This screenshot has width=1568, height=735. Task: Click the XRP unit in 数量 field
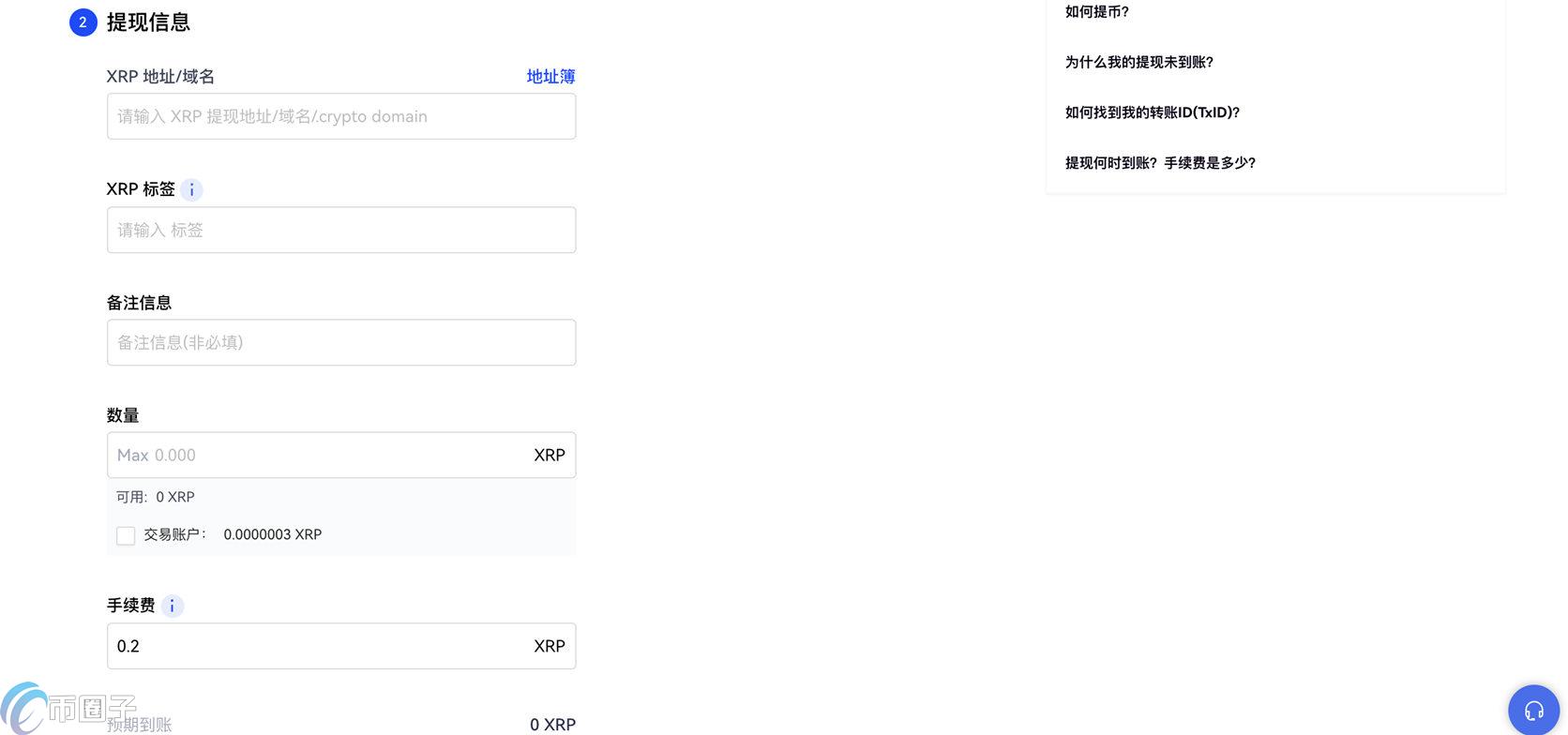pos(549,455)
